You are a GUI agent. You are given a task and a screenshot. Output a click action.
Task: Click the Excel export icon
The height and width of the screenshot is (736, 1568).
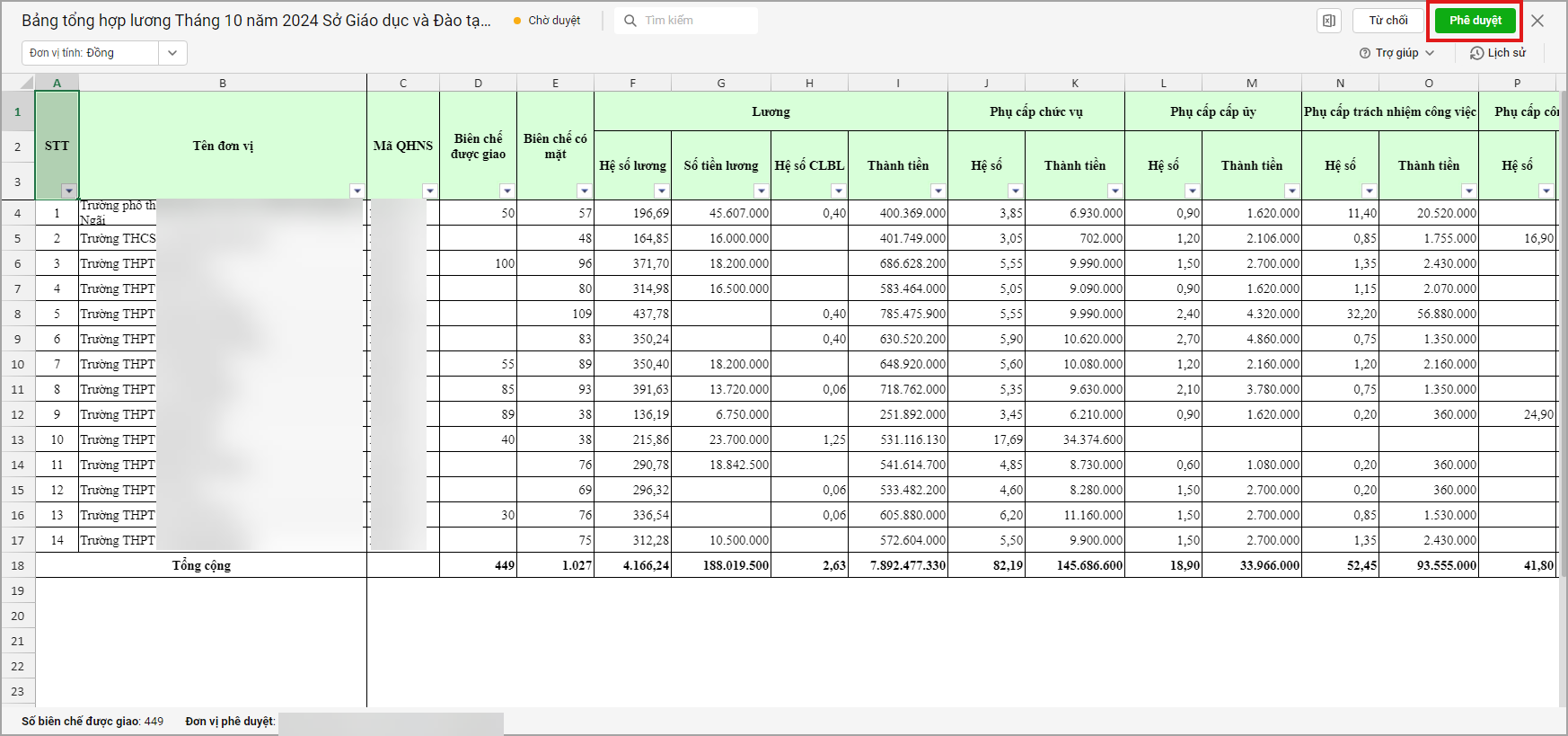pyautogui.click(x=1329, y=21)
